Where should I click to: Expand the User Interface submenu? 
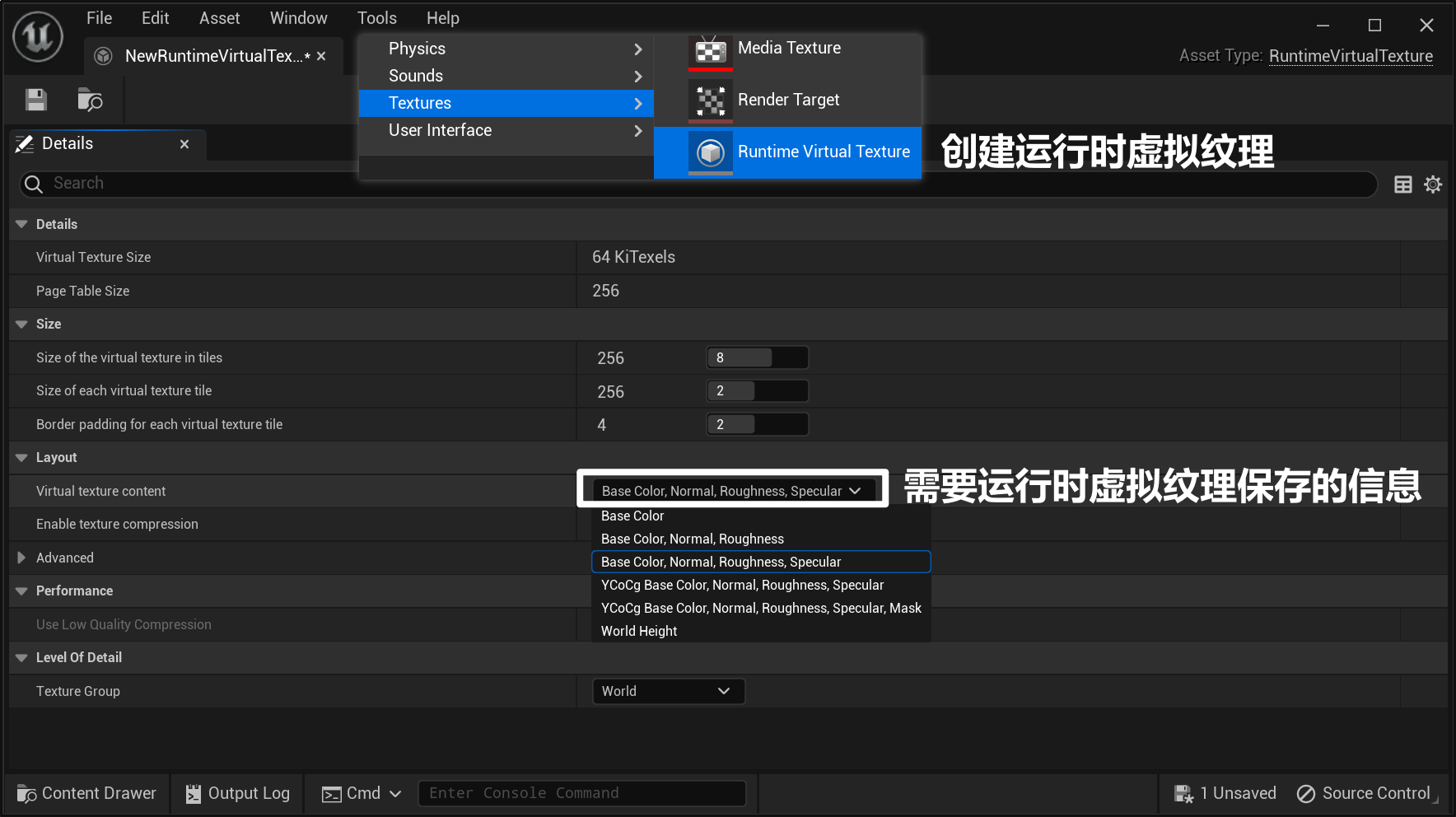tap(506, 130)
